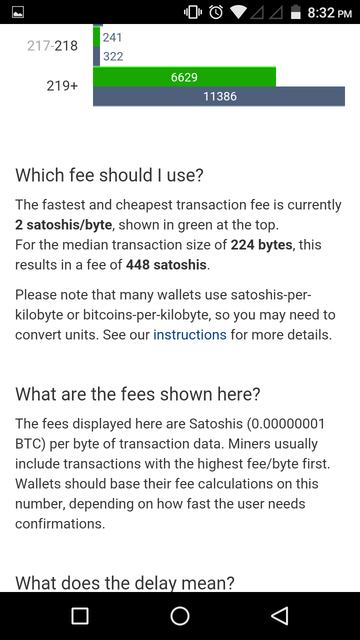Open the instructions link
360x640 pixels.
(190, 335)
